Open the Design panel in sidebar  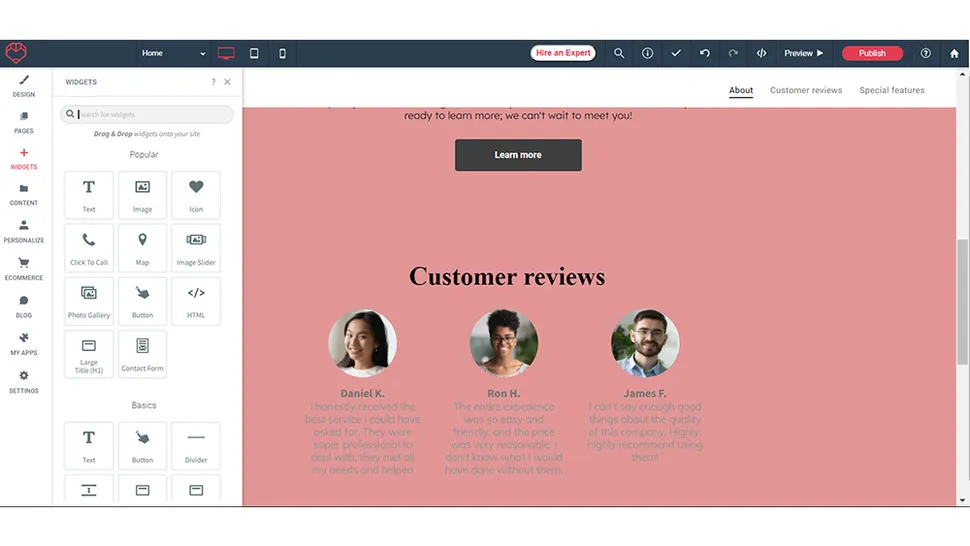point(24,86)
